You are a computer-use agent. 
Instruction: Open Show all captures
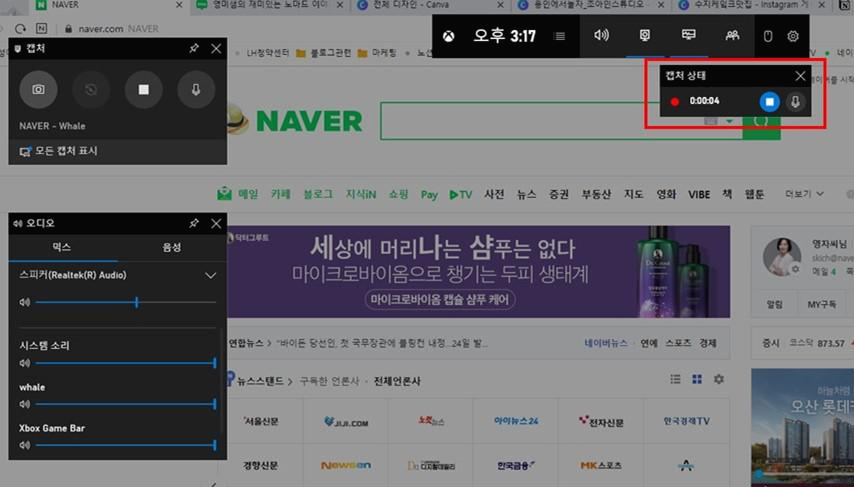[x=58, y=151]
